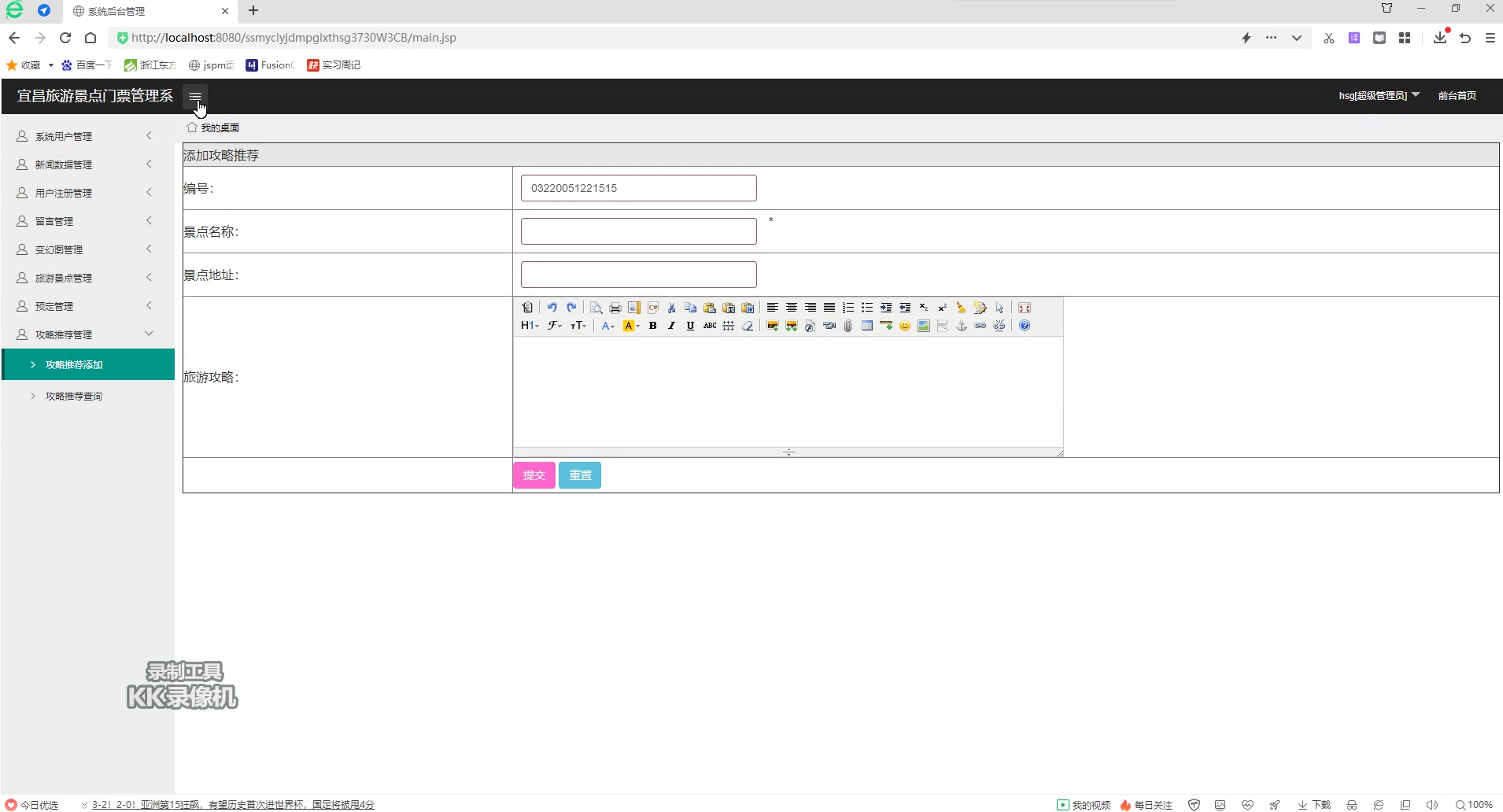The height and width of the screenshot is (812, 1503).
Task: Expand the 预定管理 menu
Action: pyautogui.click(x=87, y=306)
